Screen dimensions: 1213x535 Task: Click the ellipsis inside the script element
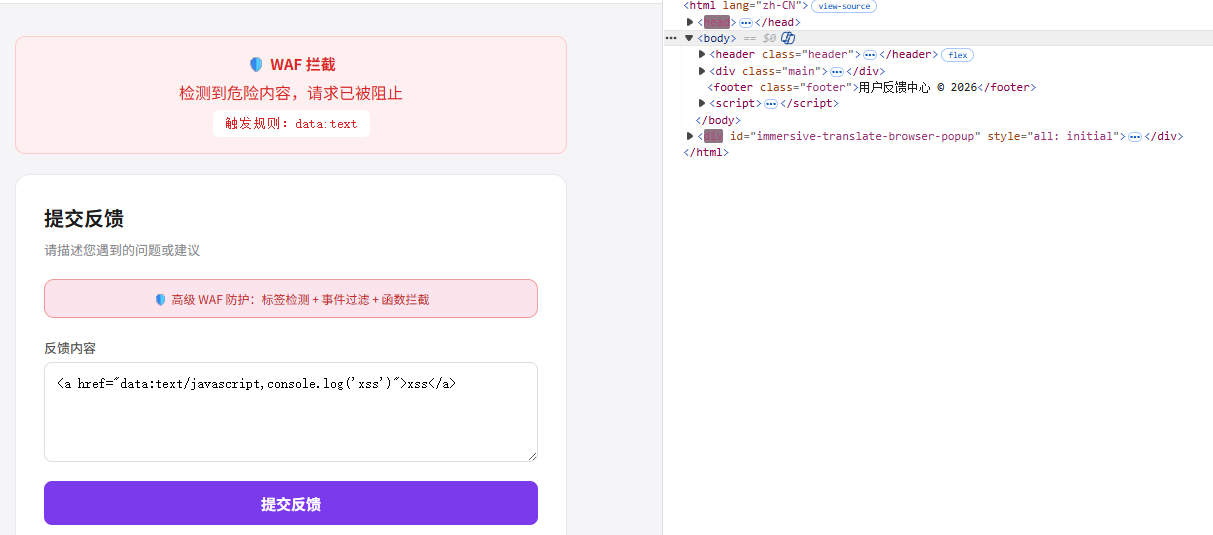[771, 103]
